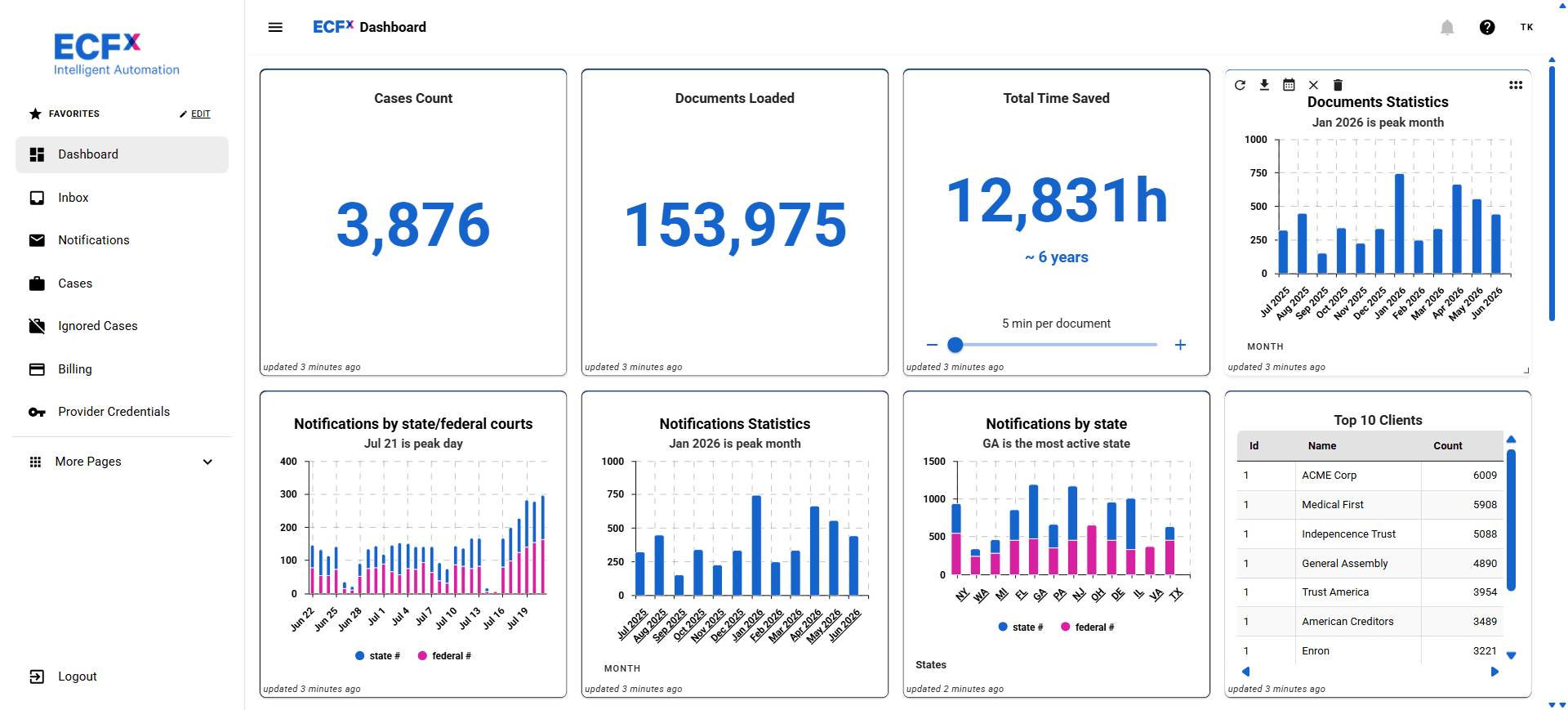Toggle state # legend in courts chart
This screenshot has width=1568, height=710.
[x=378, y=656]
